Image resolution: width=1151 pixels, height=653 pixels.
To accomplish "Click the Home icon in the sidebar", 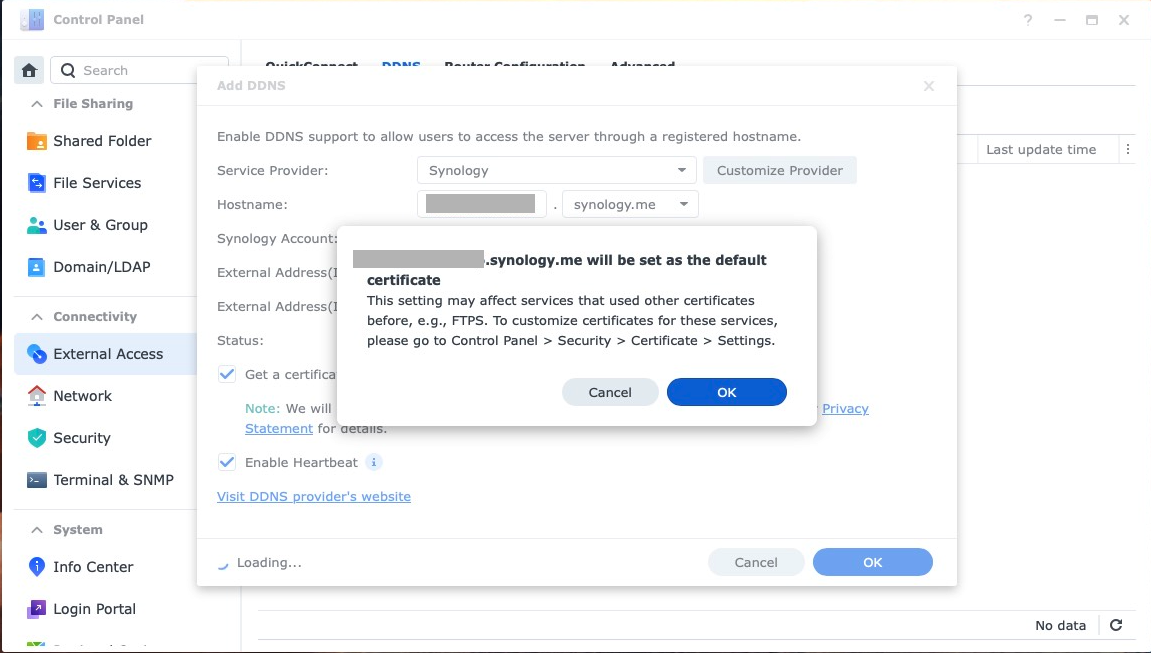I will (29, 70).
